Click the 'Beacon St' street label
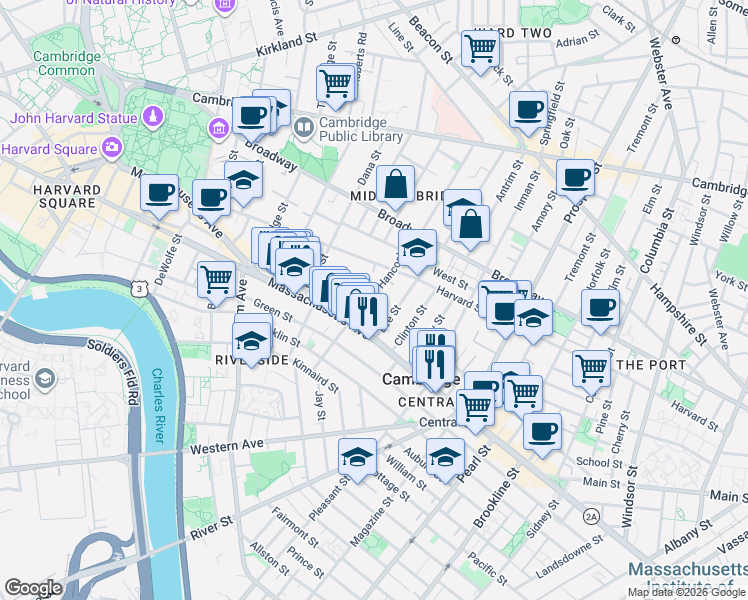The height and width of the screenshot is (600, 748). tap(430, 40)
